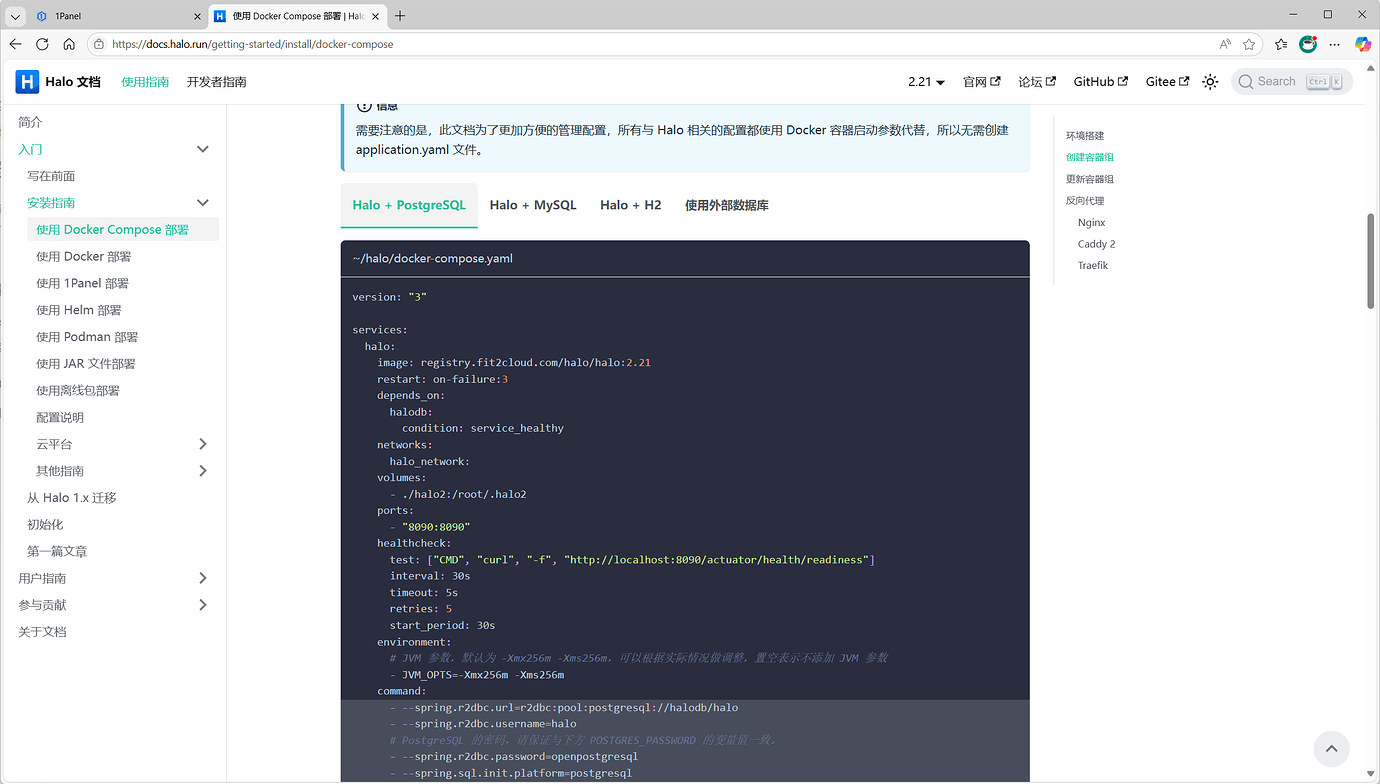The height and width of the screenshot is (784, 1380).
Task: Click the scroll-to-top button
Action: (x=1331, y=748)
